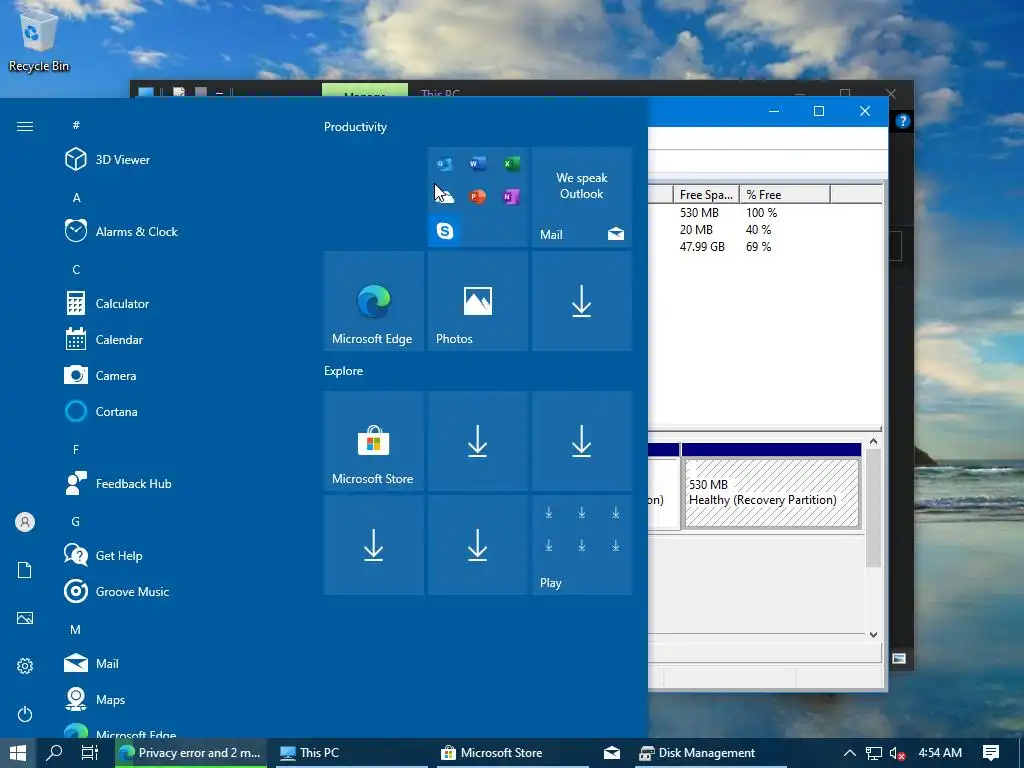Show hidden system tray icons

point(850,753)
